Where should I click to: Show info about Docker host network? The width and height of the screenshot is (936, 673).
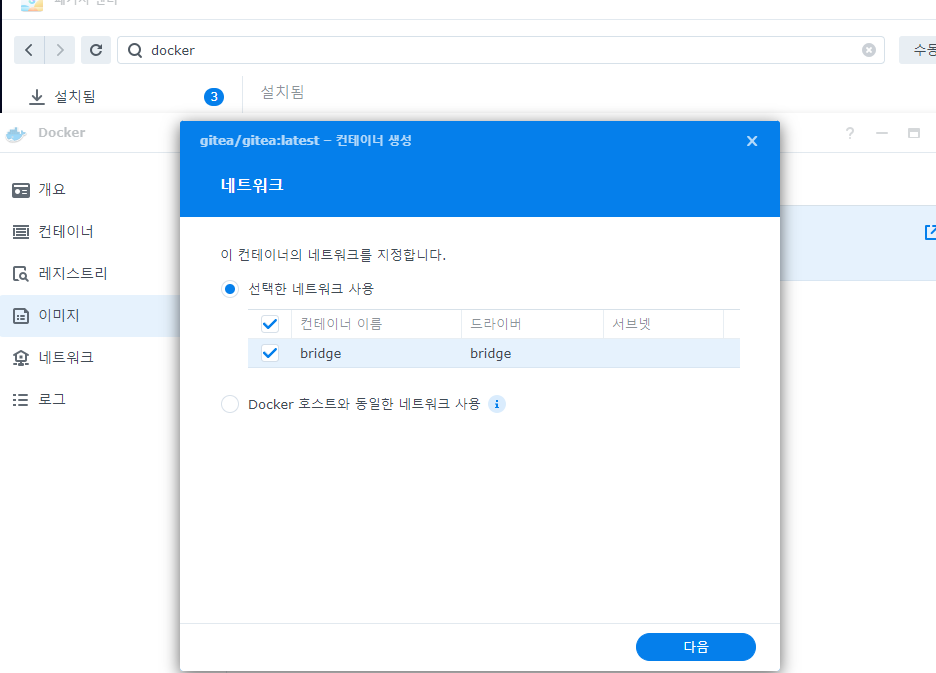click(x=497, y=404)
